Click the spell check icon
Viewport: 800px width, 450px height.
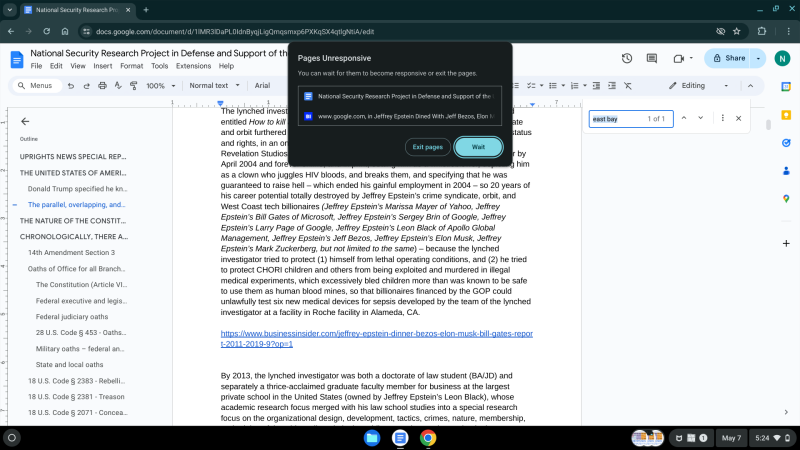pos(118,86)
